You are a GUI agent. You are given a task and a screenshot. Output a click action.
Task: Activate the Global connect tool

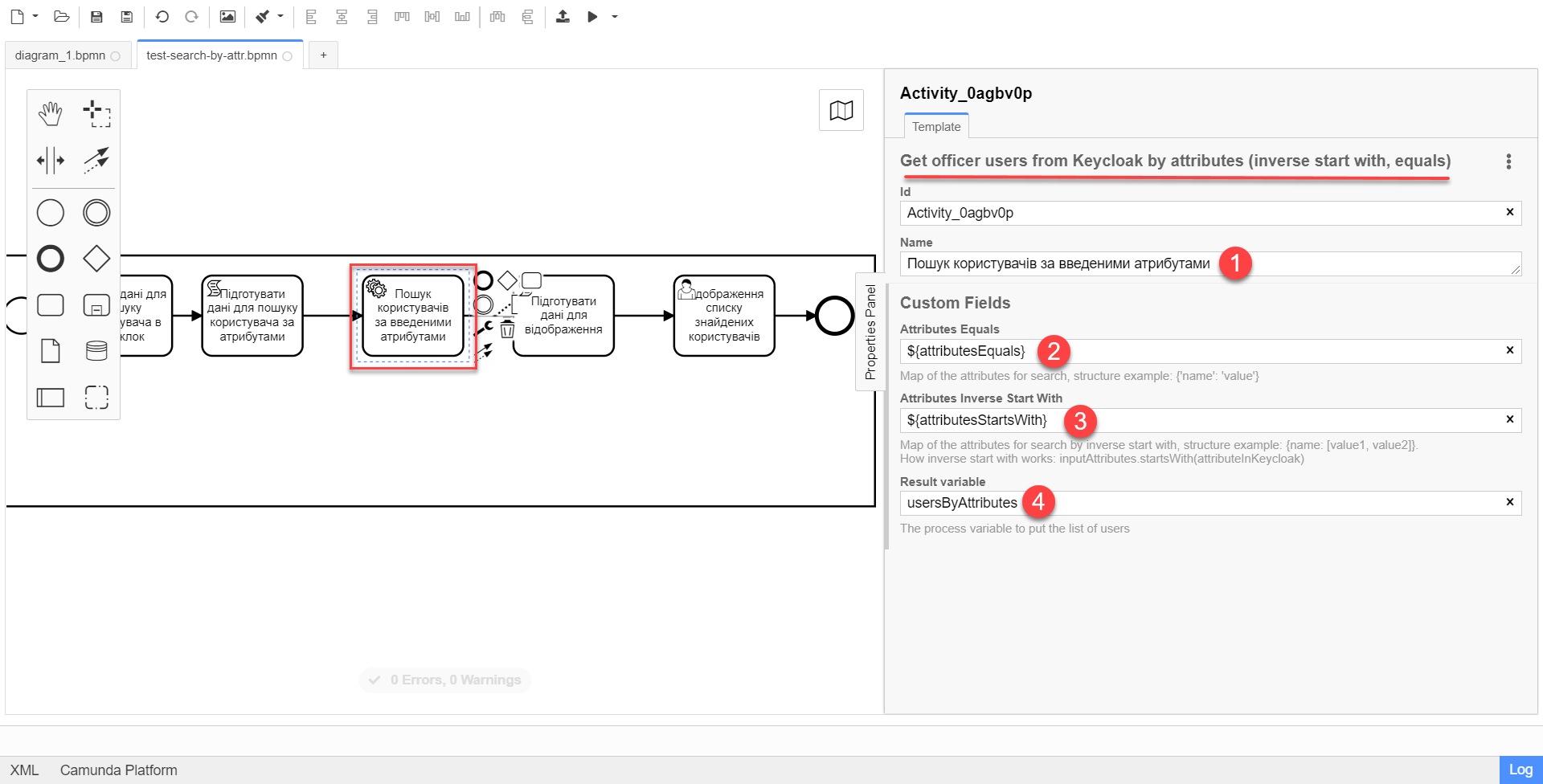click(96, 160)
